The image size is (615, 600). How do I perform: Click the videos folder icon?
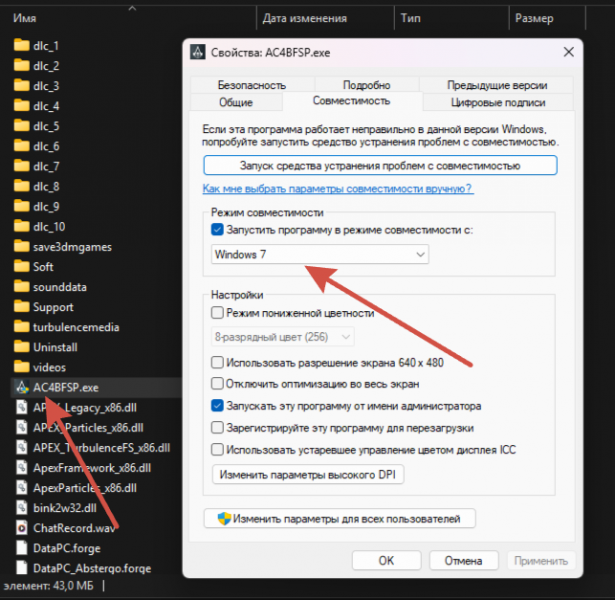[x=22, y=367]
